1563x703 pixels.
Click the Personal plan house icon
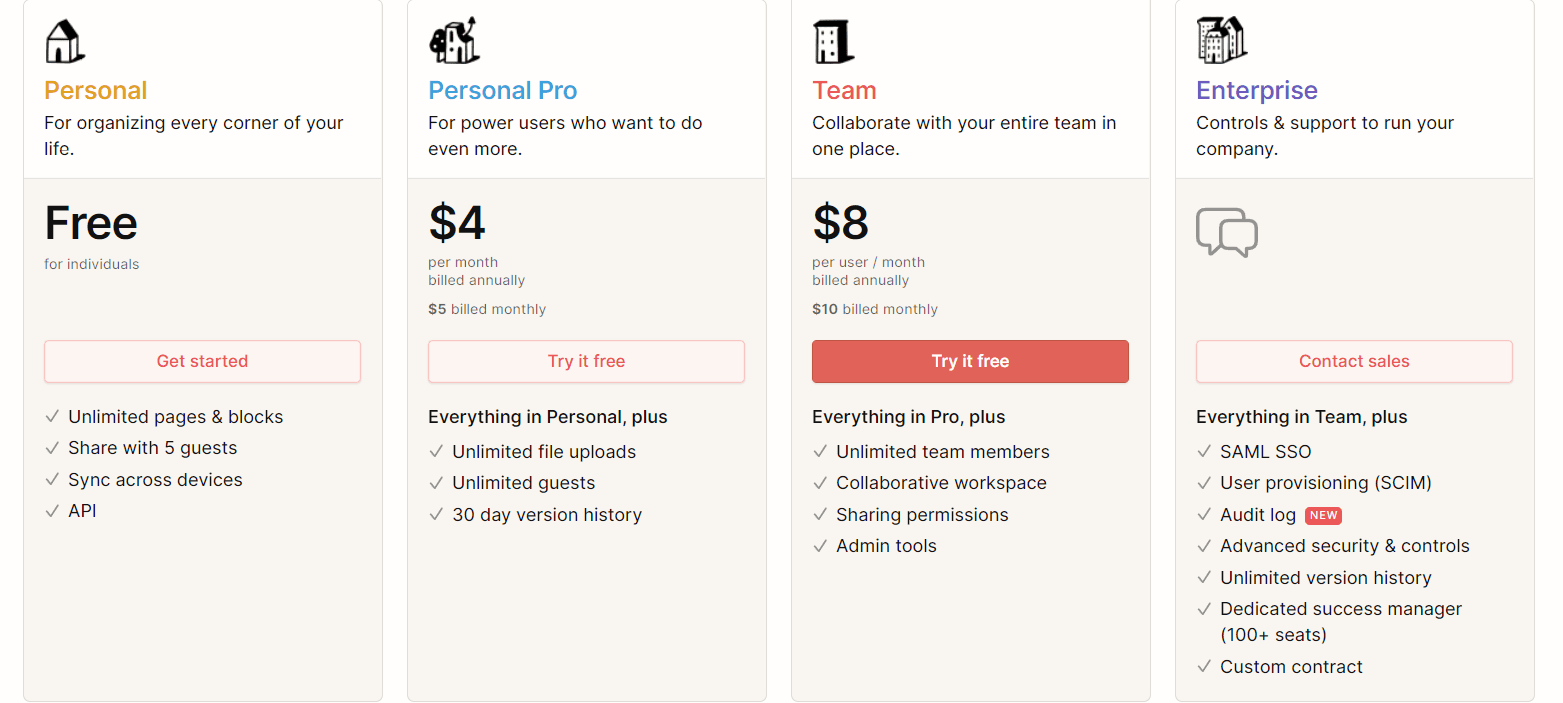coord(64,42)
